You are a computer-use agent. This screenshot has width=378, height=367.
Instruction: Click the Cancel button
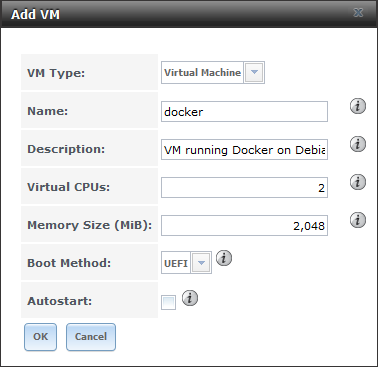(x=91, y=337)
